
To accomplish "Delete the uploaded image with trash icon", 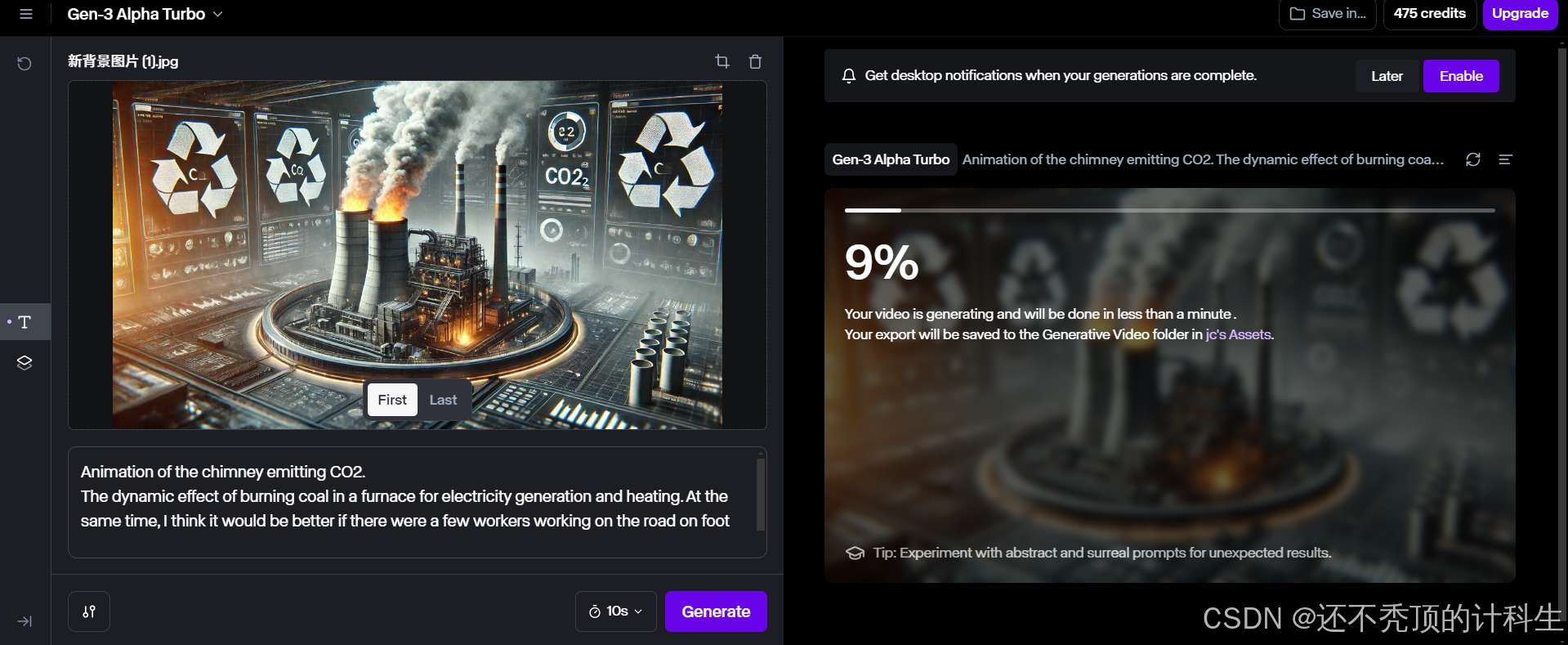I will 755,61.
